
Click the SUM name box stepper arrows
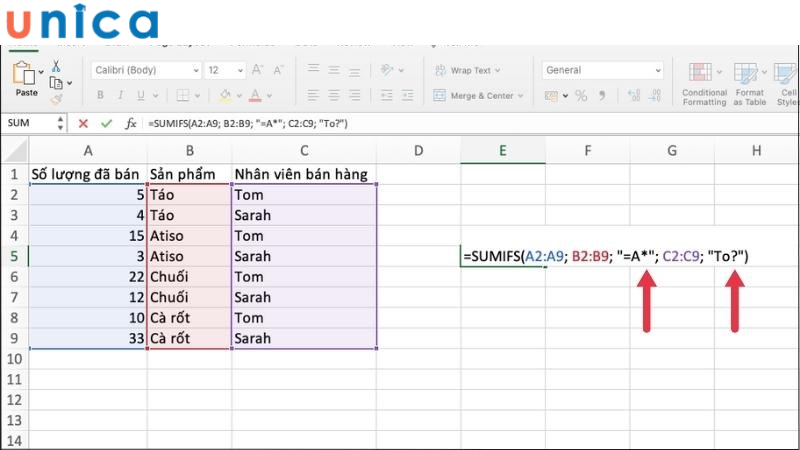[x=60, y=123]
